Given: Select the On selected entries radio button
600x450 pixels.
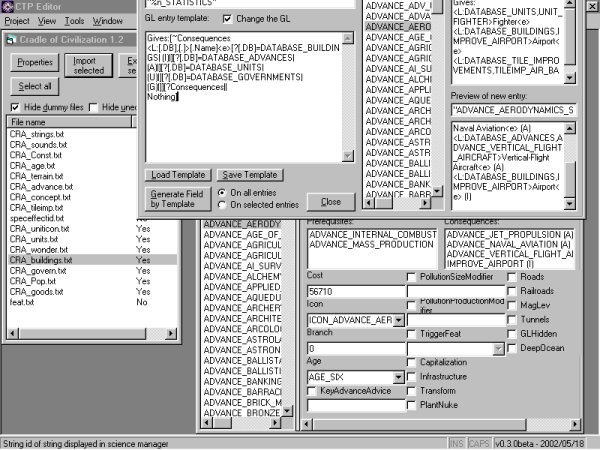Looking at the screenshot, I should [222, 204].
